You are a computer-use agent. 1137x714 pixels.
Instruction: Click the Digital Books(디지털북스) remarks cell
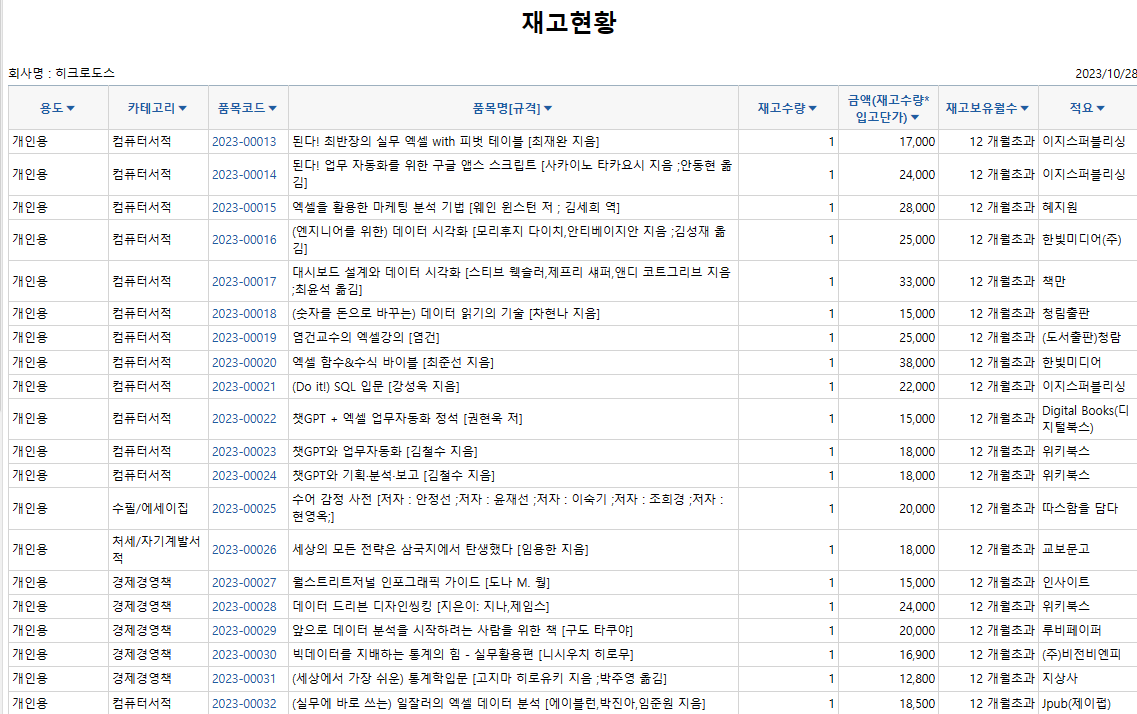pos(1088,419)
